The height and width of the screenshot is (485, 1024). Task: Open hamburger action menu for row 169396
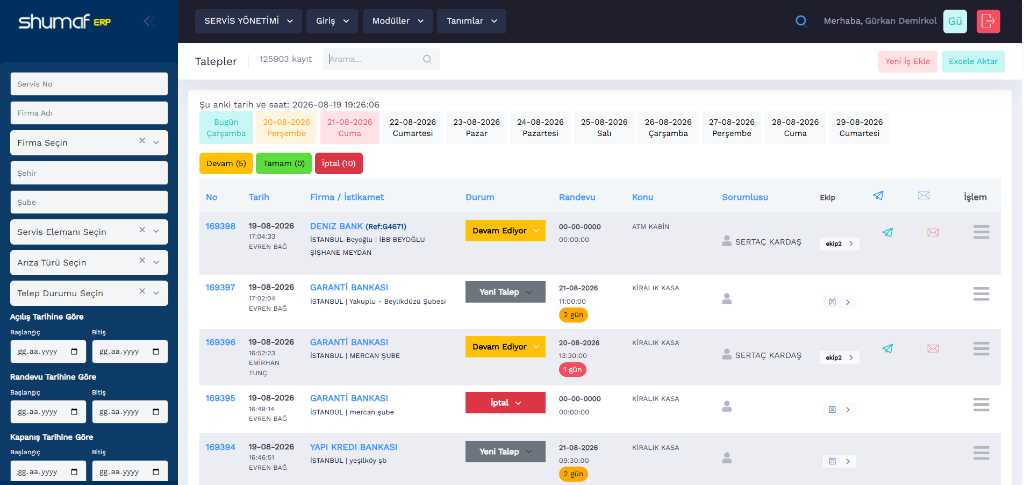[981, 349]
